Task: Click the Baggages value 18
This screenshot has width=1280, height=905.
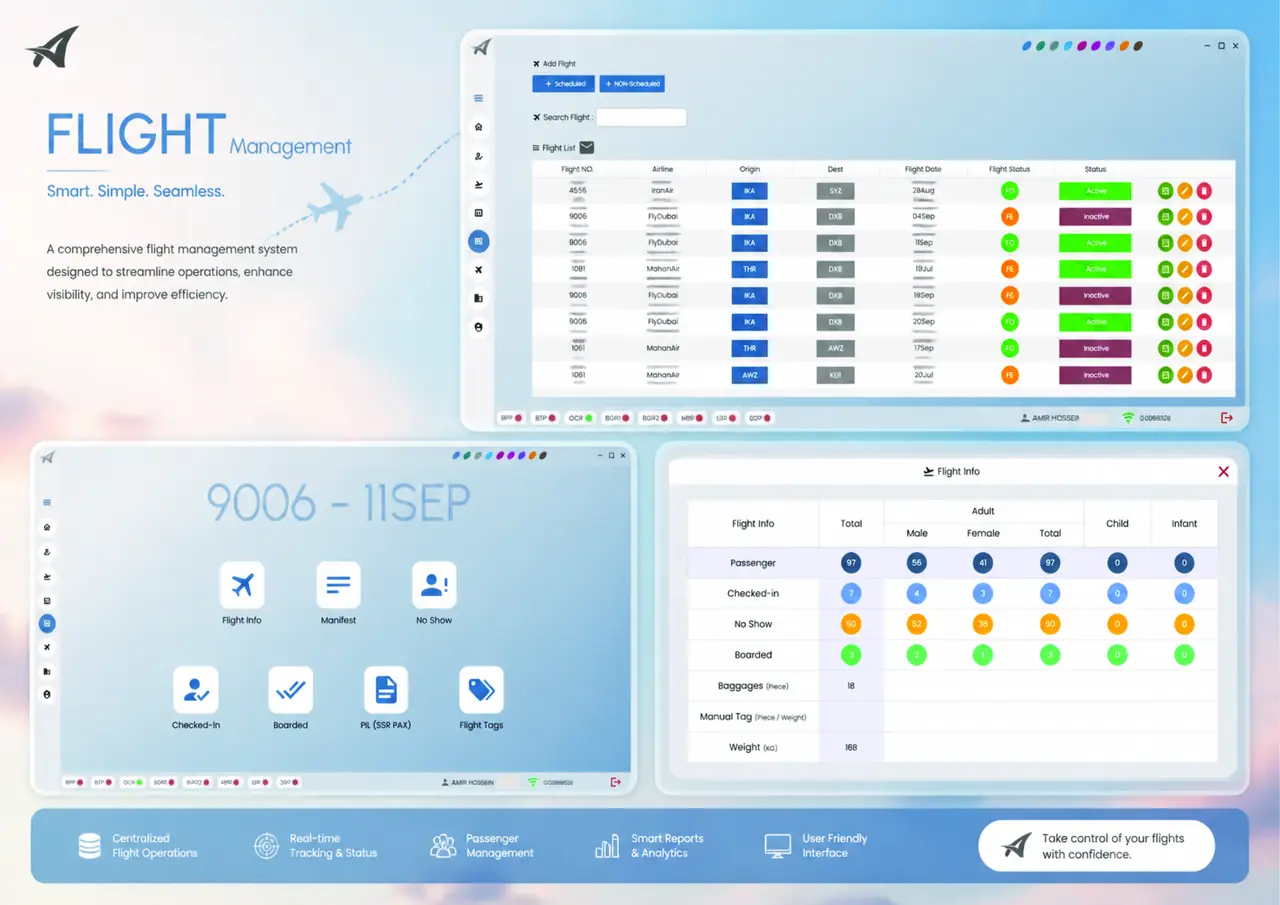Action: coord(851,686)
